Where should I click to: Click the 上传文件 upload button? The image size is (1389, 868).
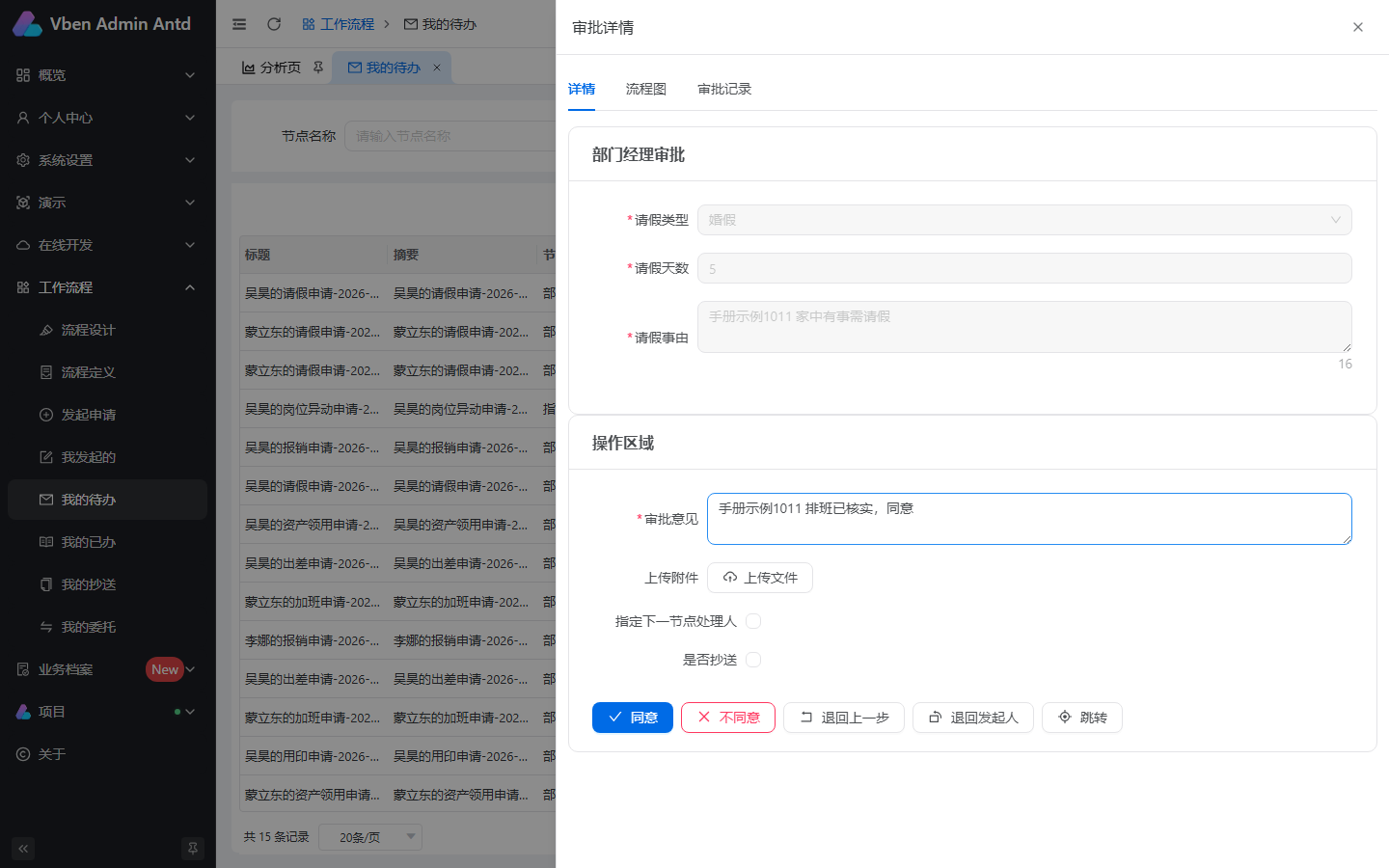tap(760, 578)
